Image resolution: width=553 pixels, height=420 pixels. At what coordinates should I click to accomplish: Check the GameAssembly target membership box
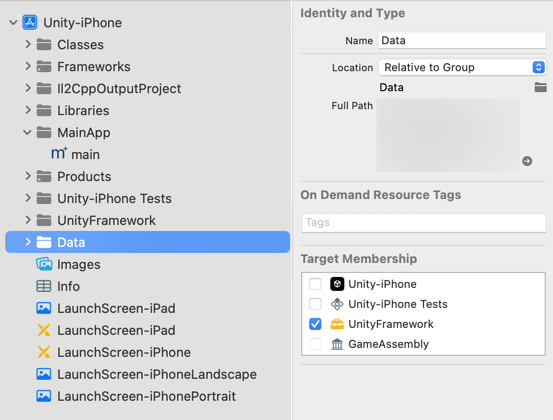click(x=315, y=343)
